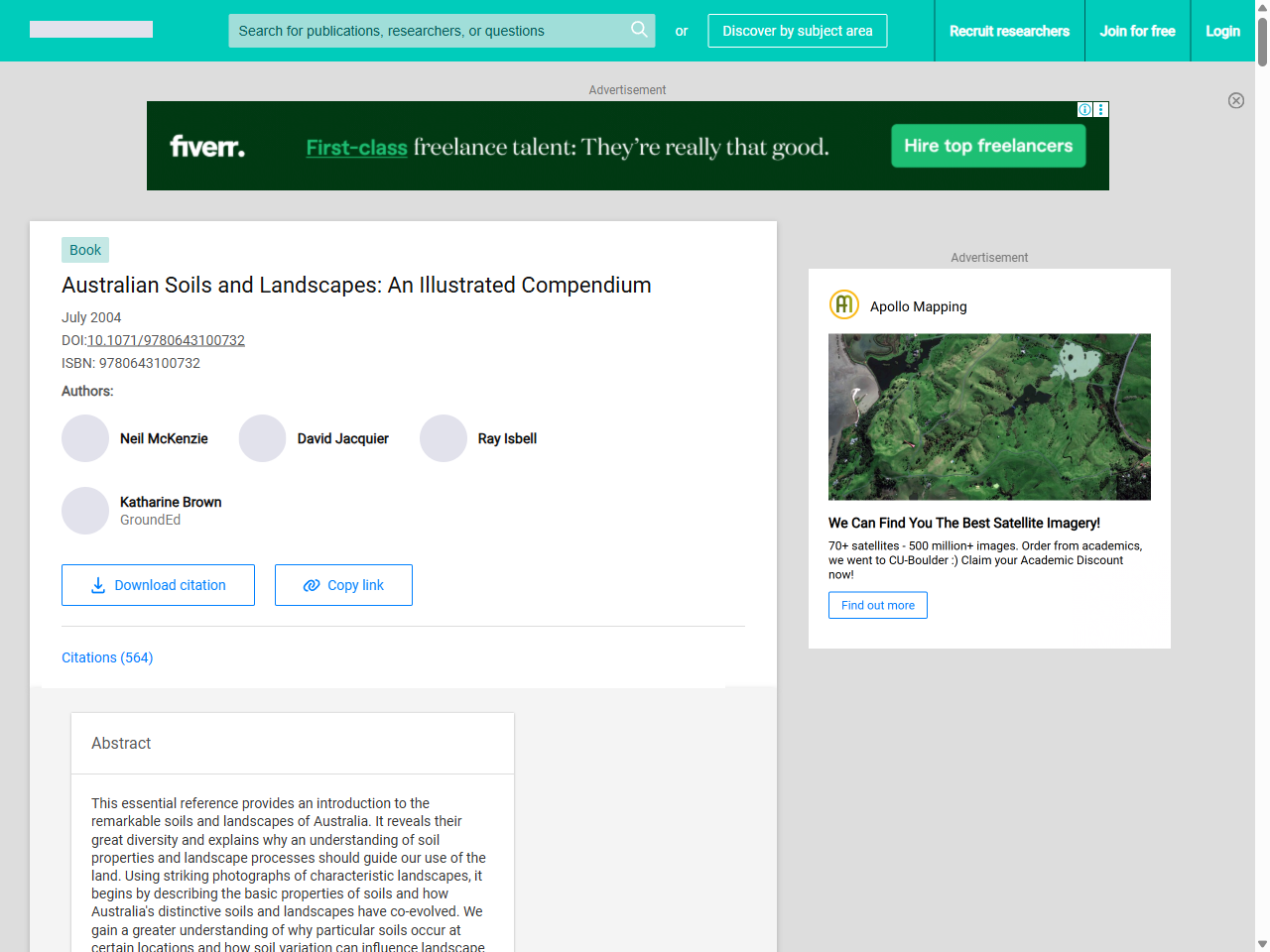The width and height of the screenshot is (1270, 952).
Task: Click the search magnifier icon
Action: [639, 31]
